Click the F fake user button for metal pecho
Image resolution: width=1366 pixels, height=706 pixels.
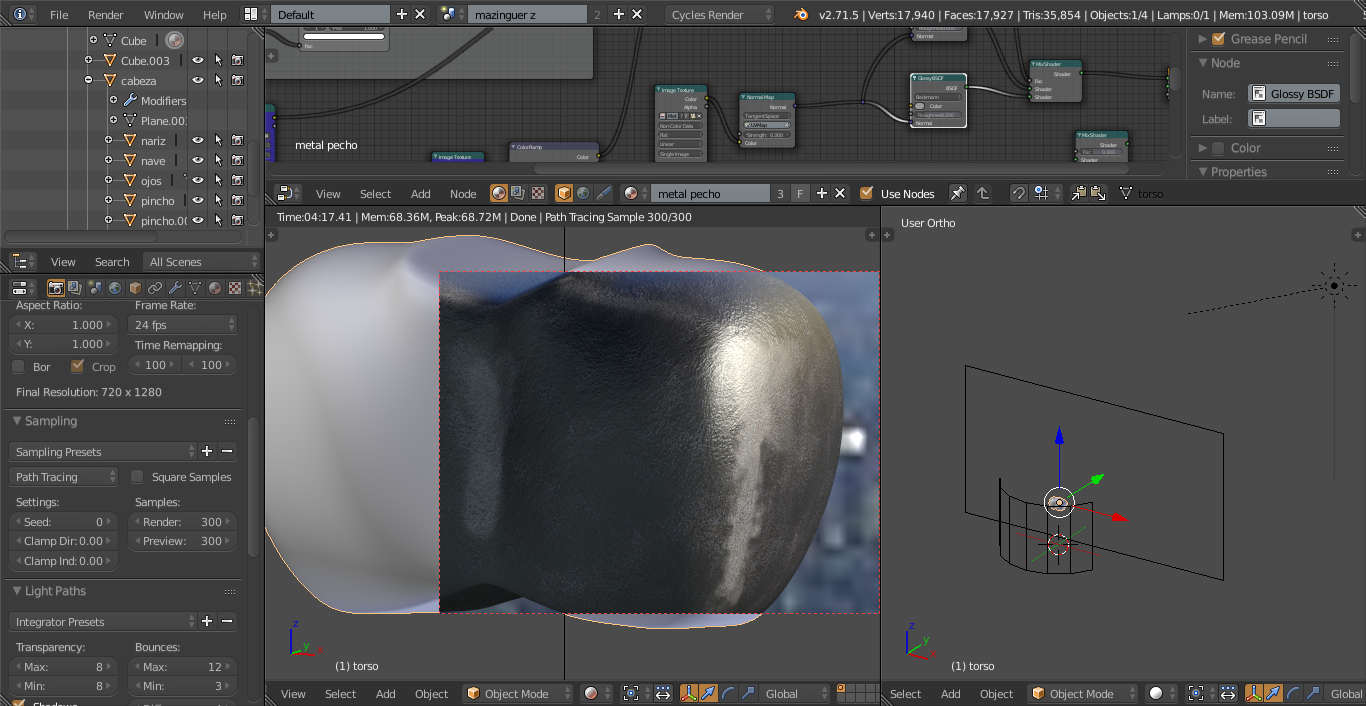point(800,193)
